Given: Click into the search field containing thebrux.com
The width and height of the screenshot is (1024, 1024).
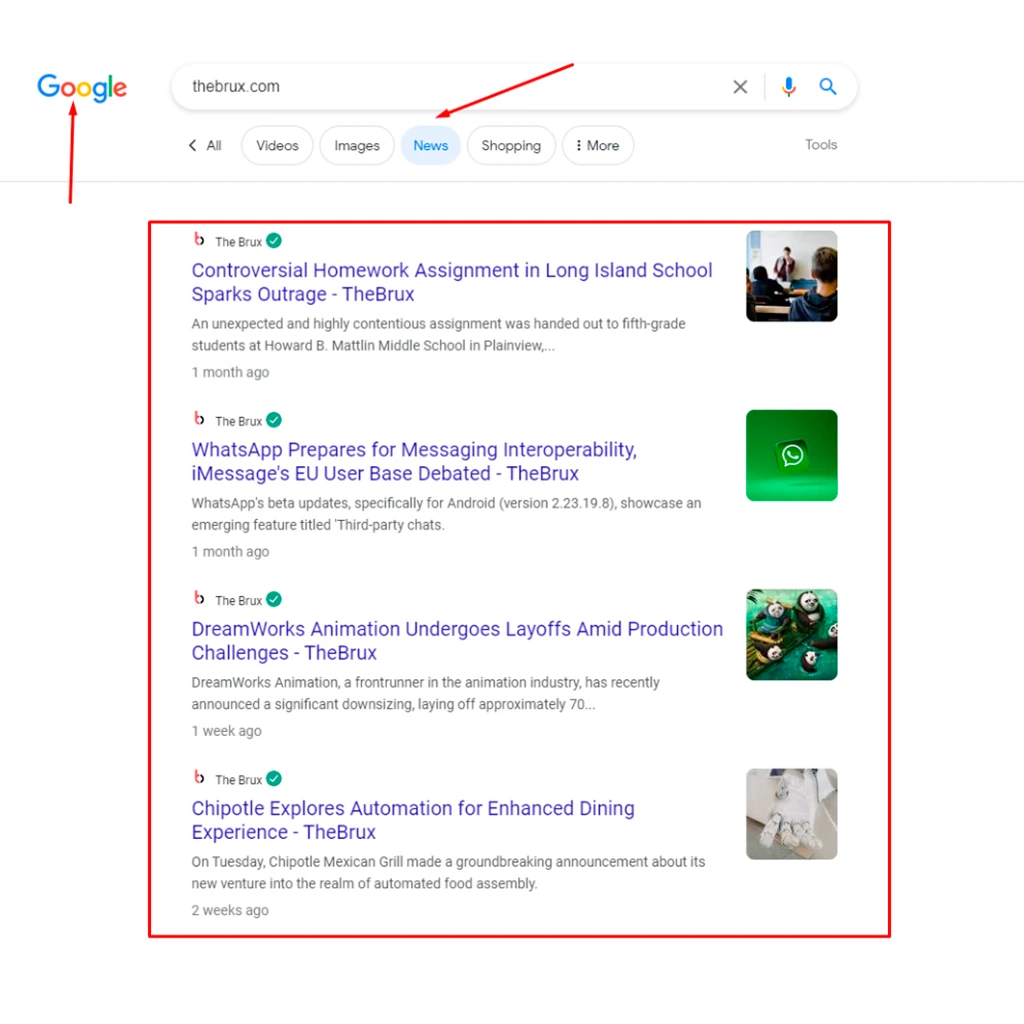Looking at the screenshot, I should [x=450, y=87].
